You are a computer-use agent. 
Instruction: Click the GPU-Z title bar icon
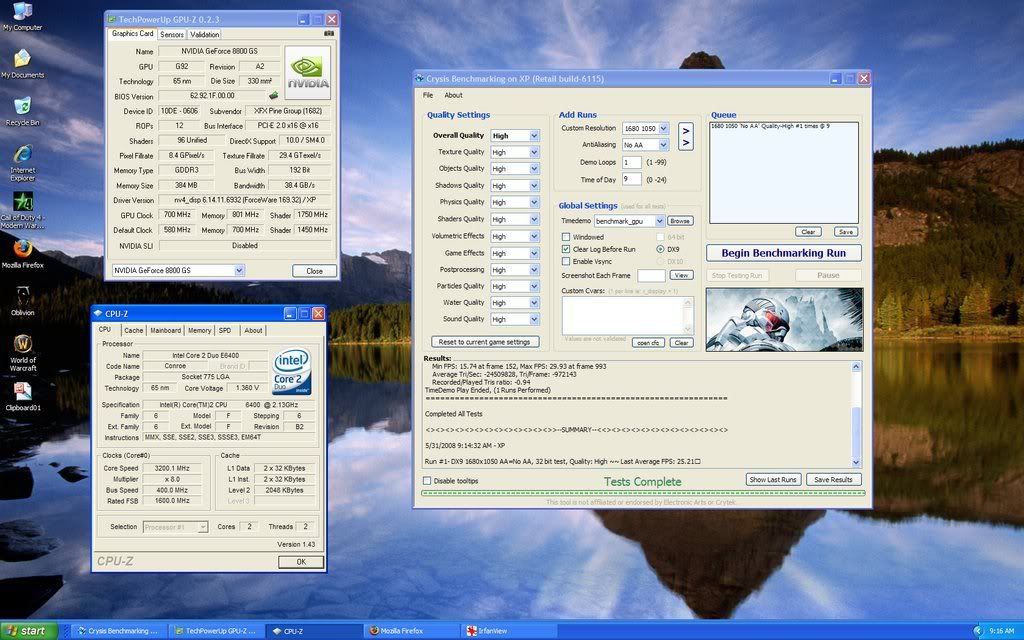tap(112, 20)
